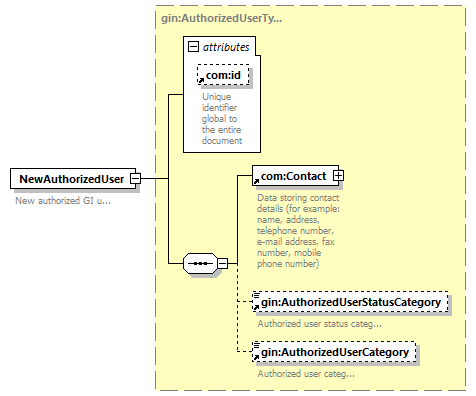
Task: Collapse the attributes box
Action: pos(193,47)
